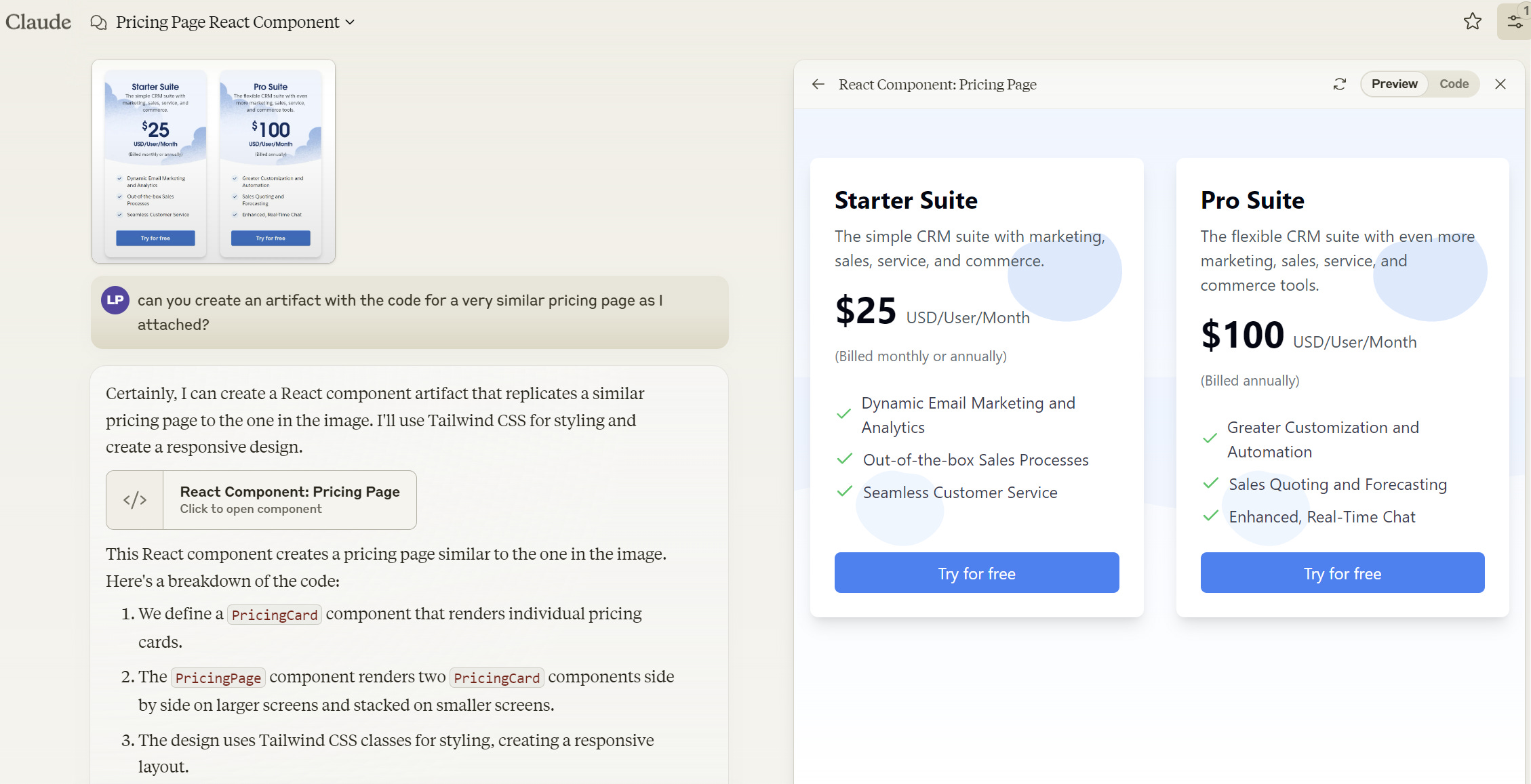Click Try for free under Starter Suite
Viewport: 1531px width, 784px height.
pyautogui.click(x=976, y=573)
